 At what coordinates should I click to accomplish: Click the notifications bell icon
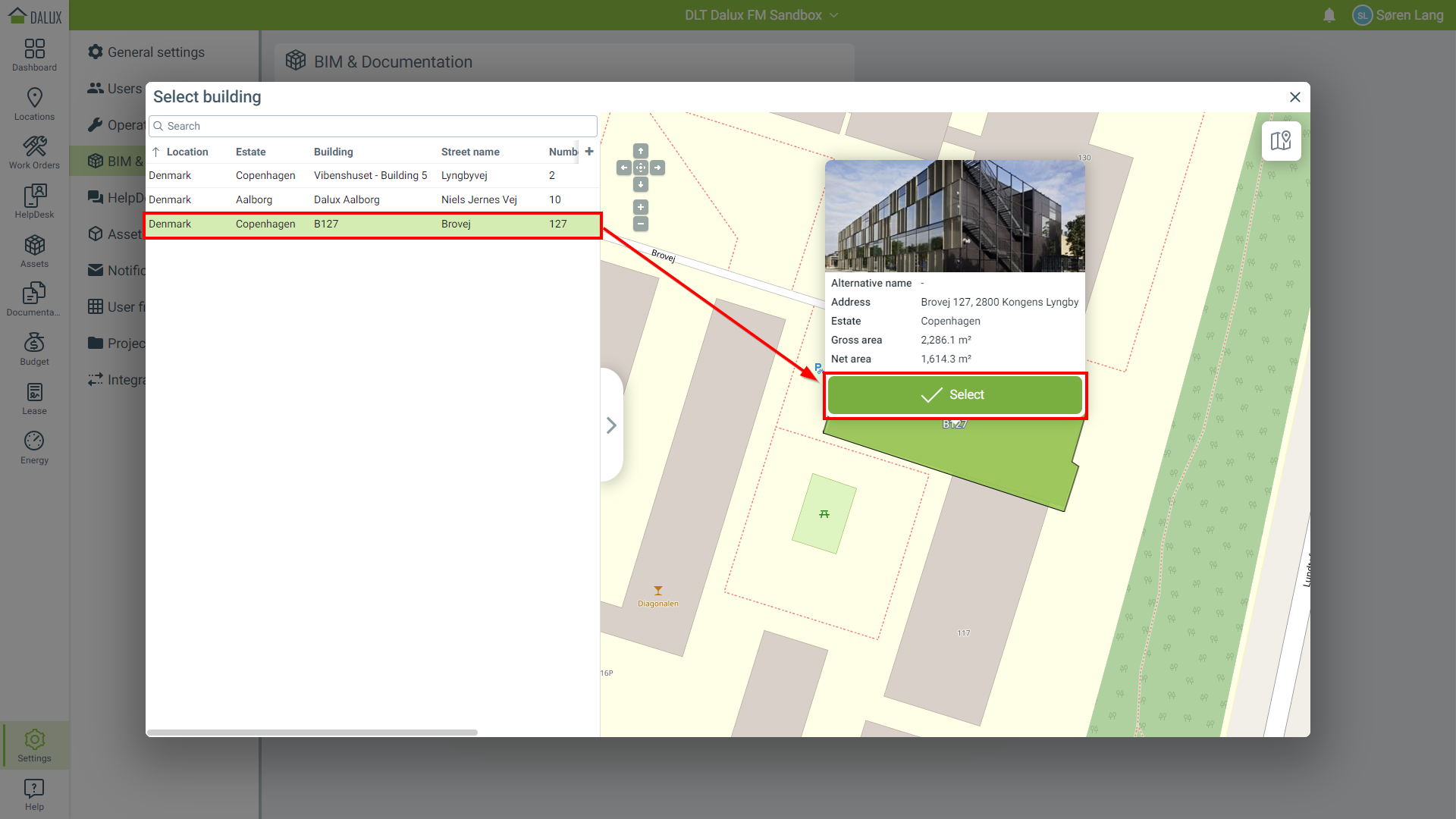[1329, 15]
